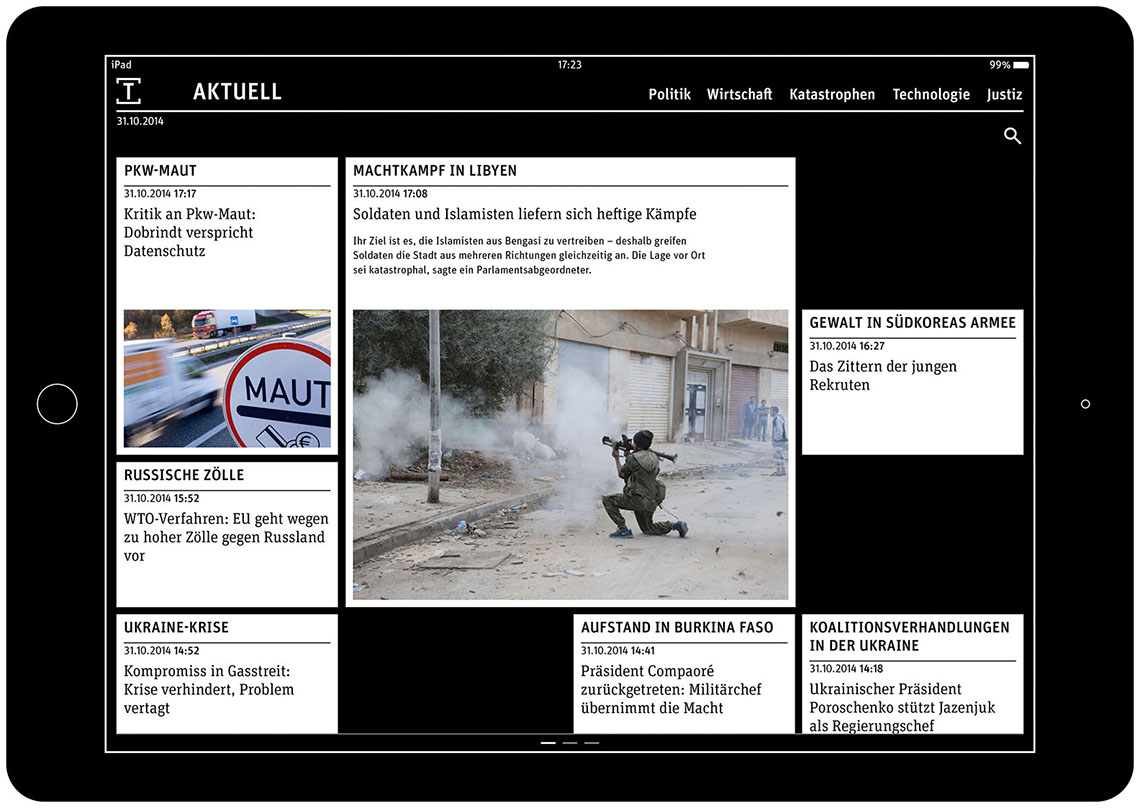Select the first page indicator dash
1140x808 pixels.
click(548, 743)
